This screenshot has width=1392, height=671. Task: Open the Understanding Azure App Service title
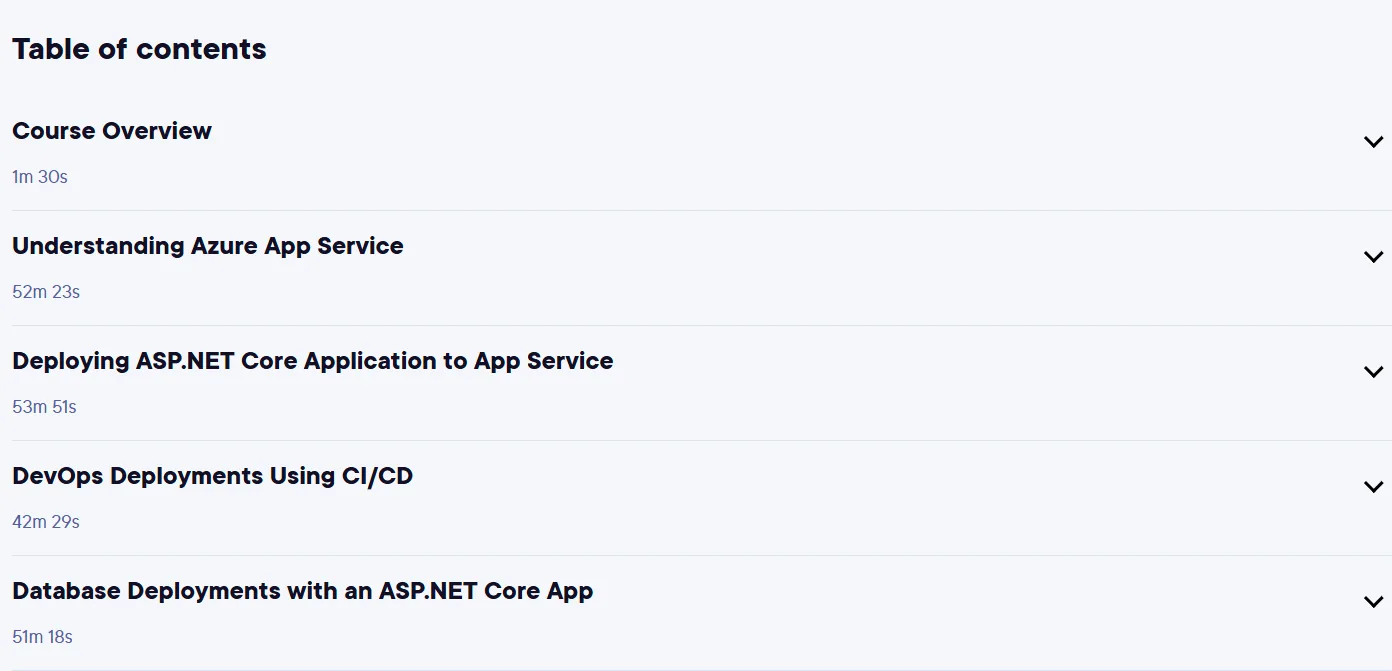coord(208,246)
